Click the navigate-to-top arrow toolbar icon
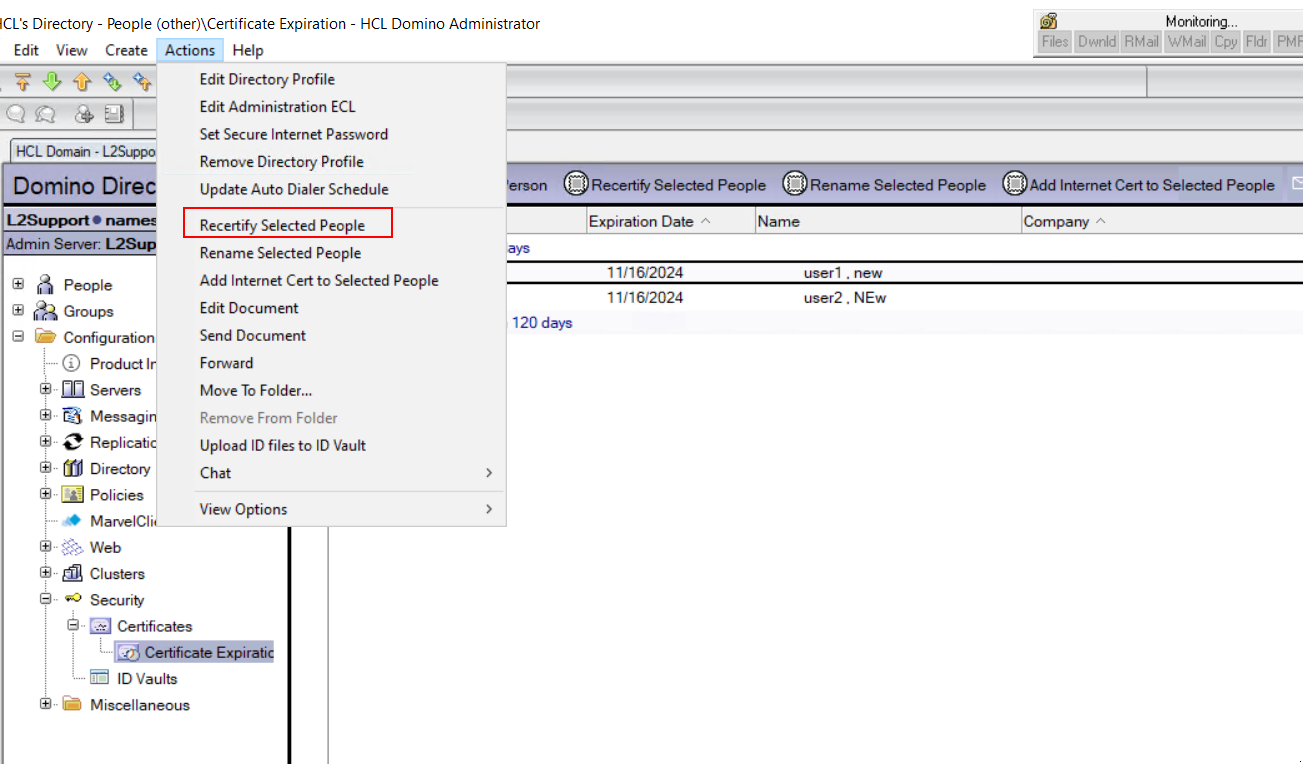Image resolution: width=1303 pixels, height=764 pixels. coord(22,82)
